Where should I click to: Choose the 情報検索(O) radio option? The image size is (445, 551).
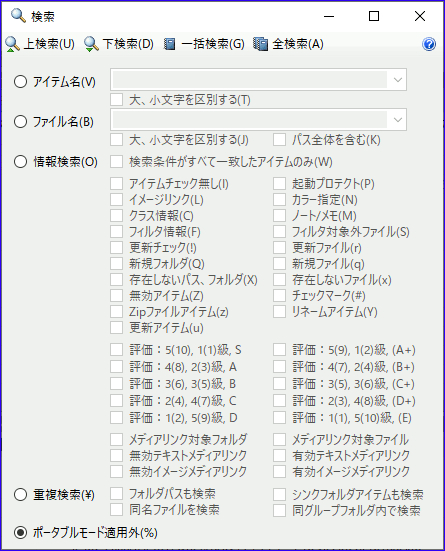(x=20, y=162)
